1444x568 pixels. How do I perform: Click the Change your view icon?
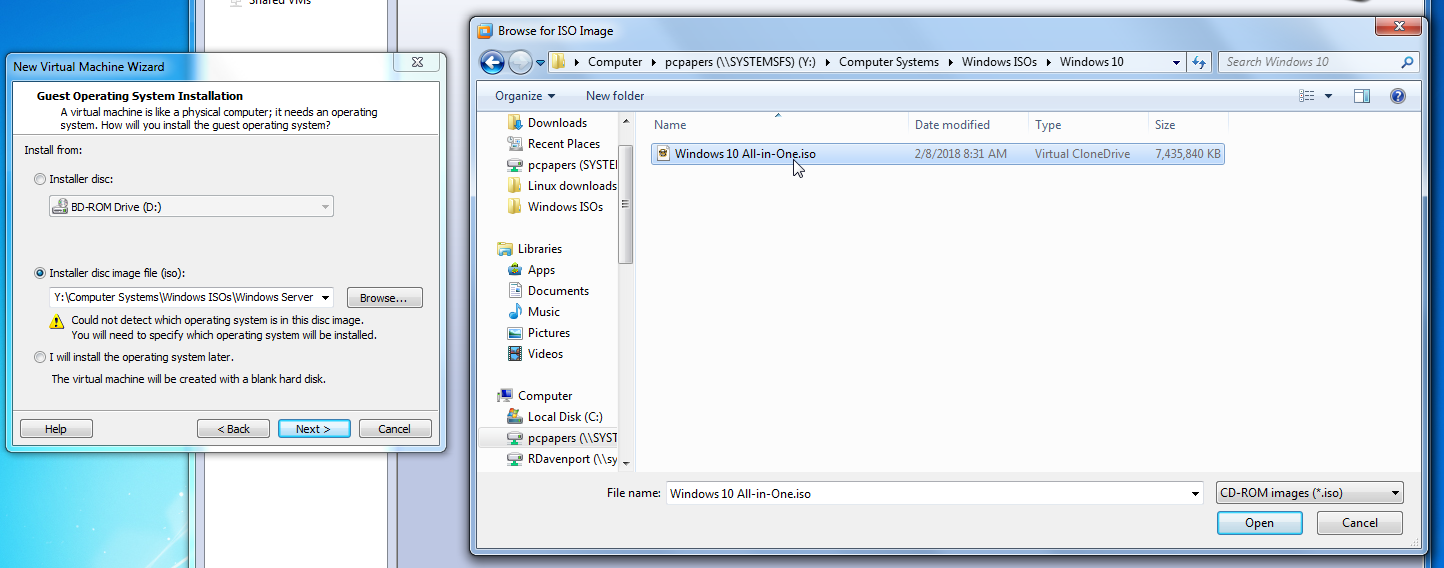coord(1307,96)
